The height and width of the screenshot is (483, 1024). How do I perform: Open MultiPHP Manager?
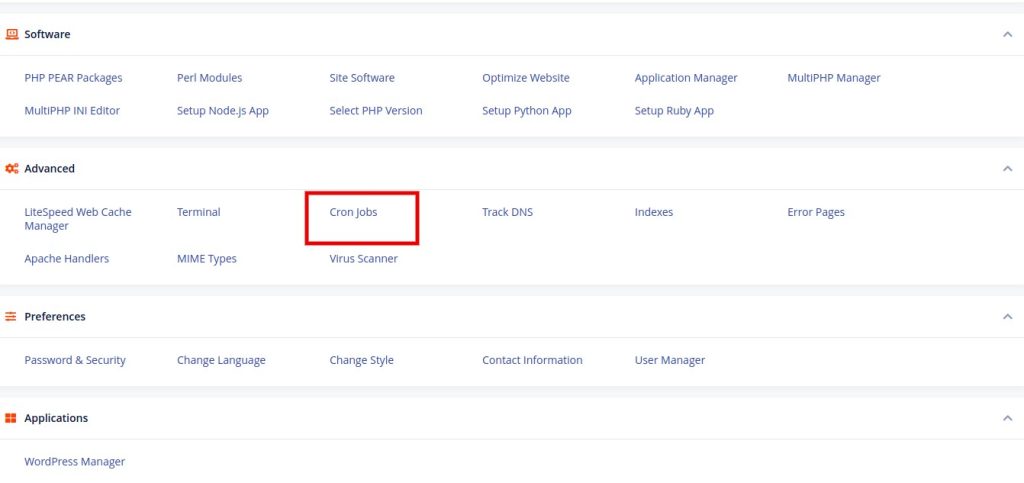[x=833, y=78]
